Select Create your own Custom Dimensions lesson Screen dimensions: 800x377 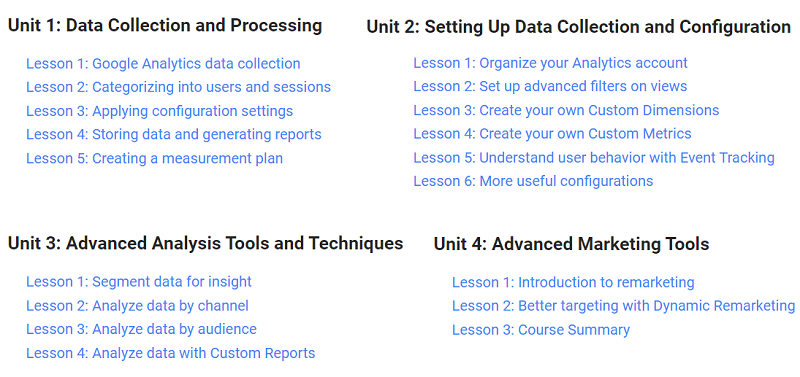pos(566,110)
